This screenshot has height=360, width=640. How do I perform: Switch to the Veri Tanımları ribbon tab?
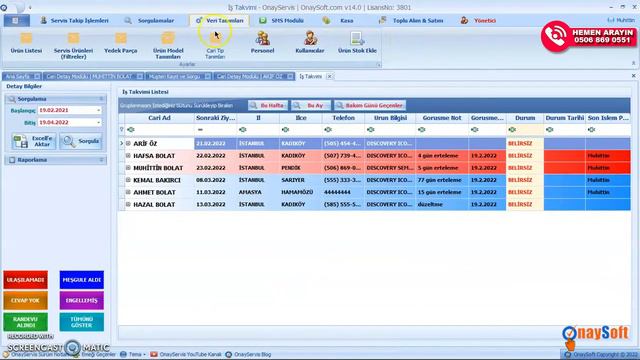coord(220,20)
